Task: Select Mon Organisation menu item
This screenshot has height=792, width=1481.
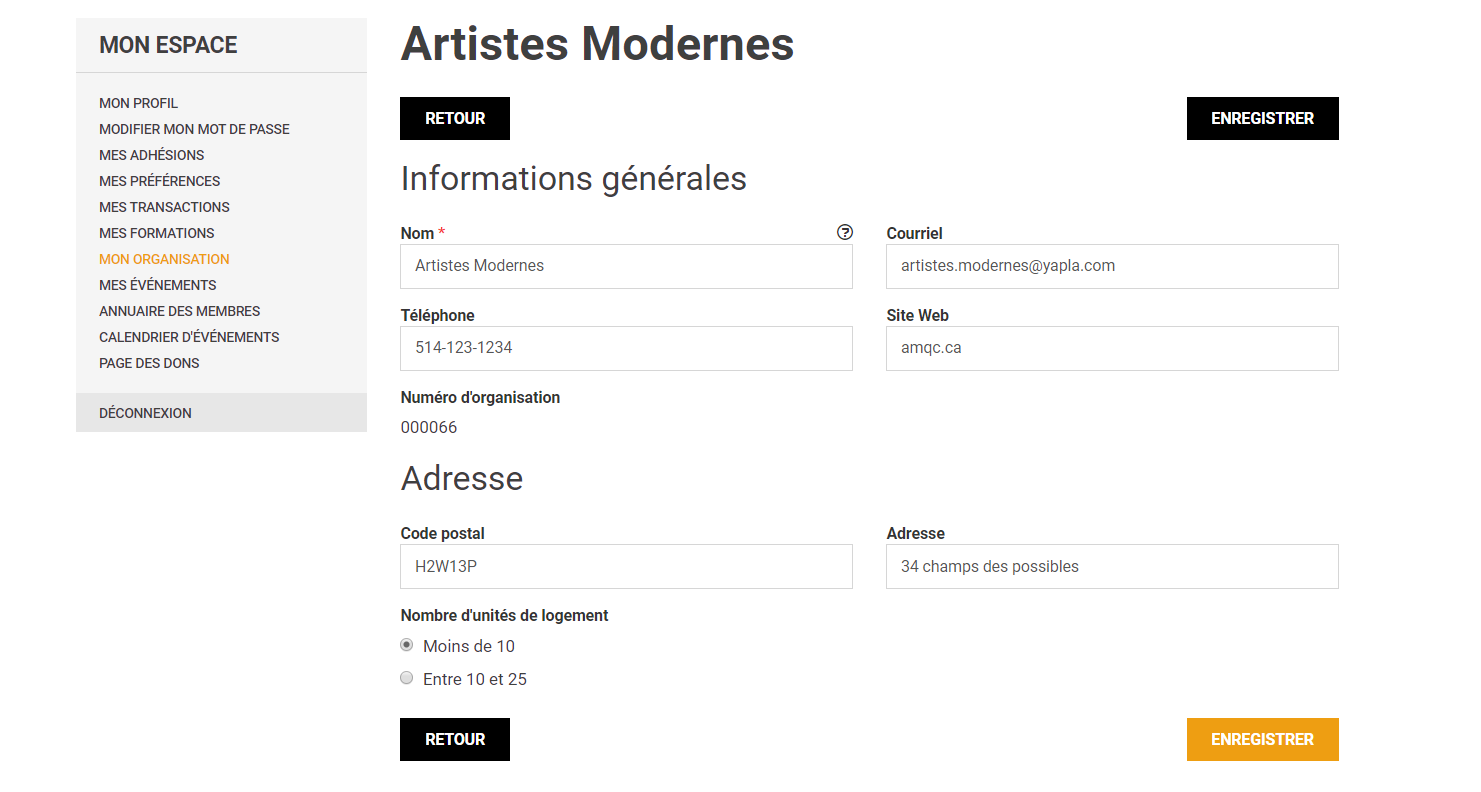Action: (x=164, y=259)
